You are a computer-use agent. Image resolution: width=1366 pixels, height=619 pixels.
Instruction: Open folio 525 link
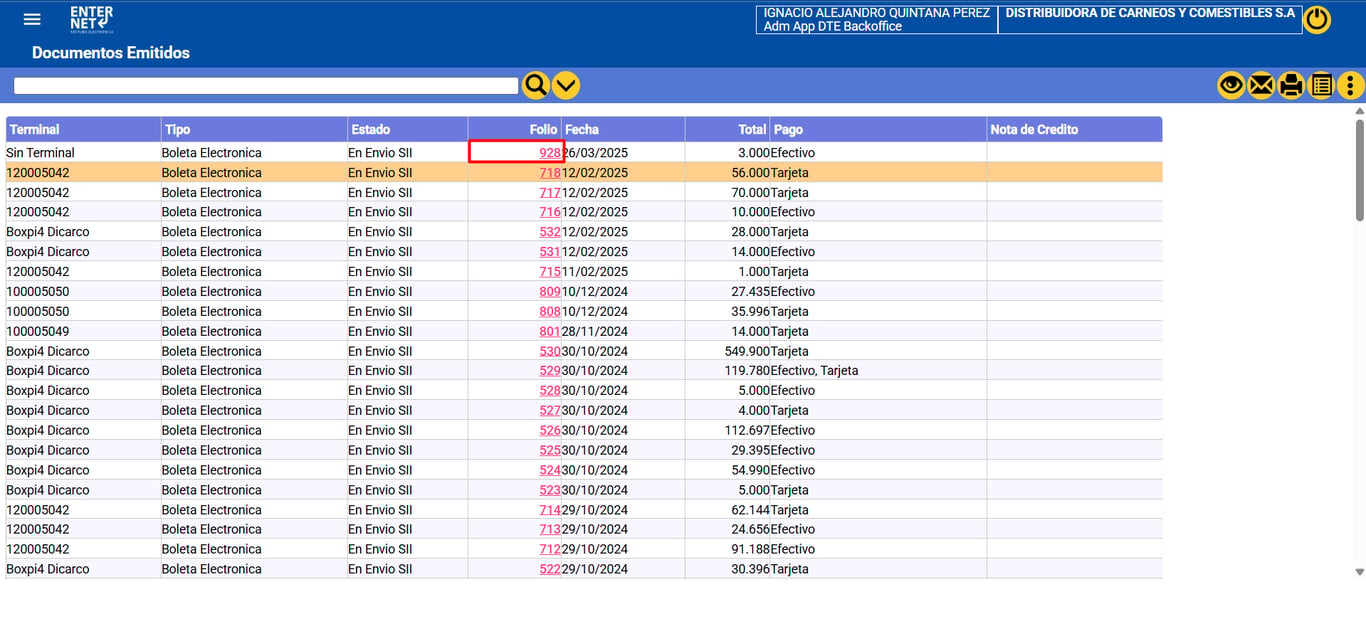tap(550, 451)
